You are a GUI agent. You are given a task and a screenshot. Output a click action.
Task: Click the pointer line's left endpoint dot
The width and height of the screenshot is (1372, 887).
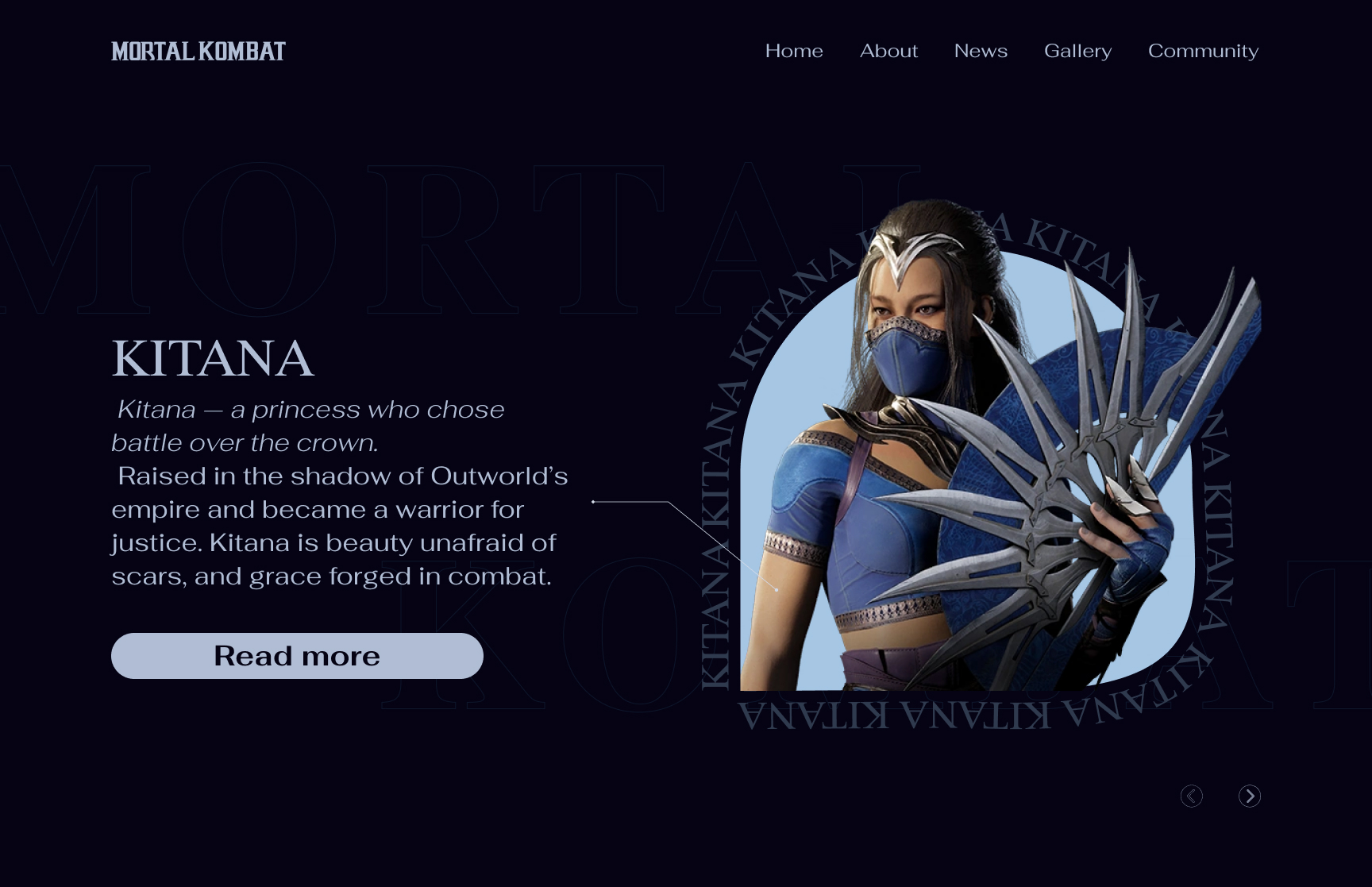click(593, 502)
